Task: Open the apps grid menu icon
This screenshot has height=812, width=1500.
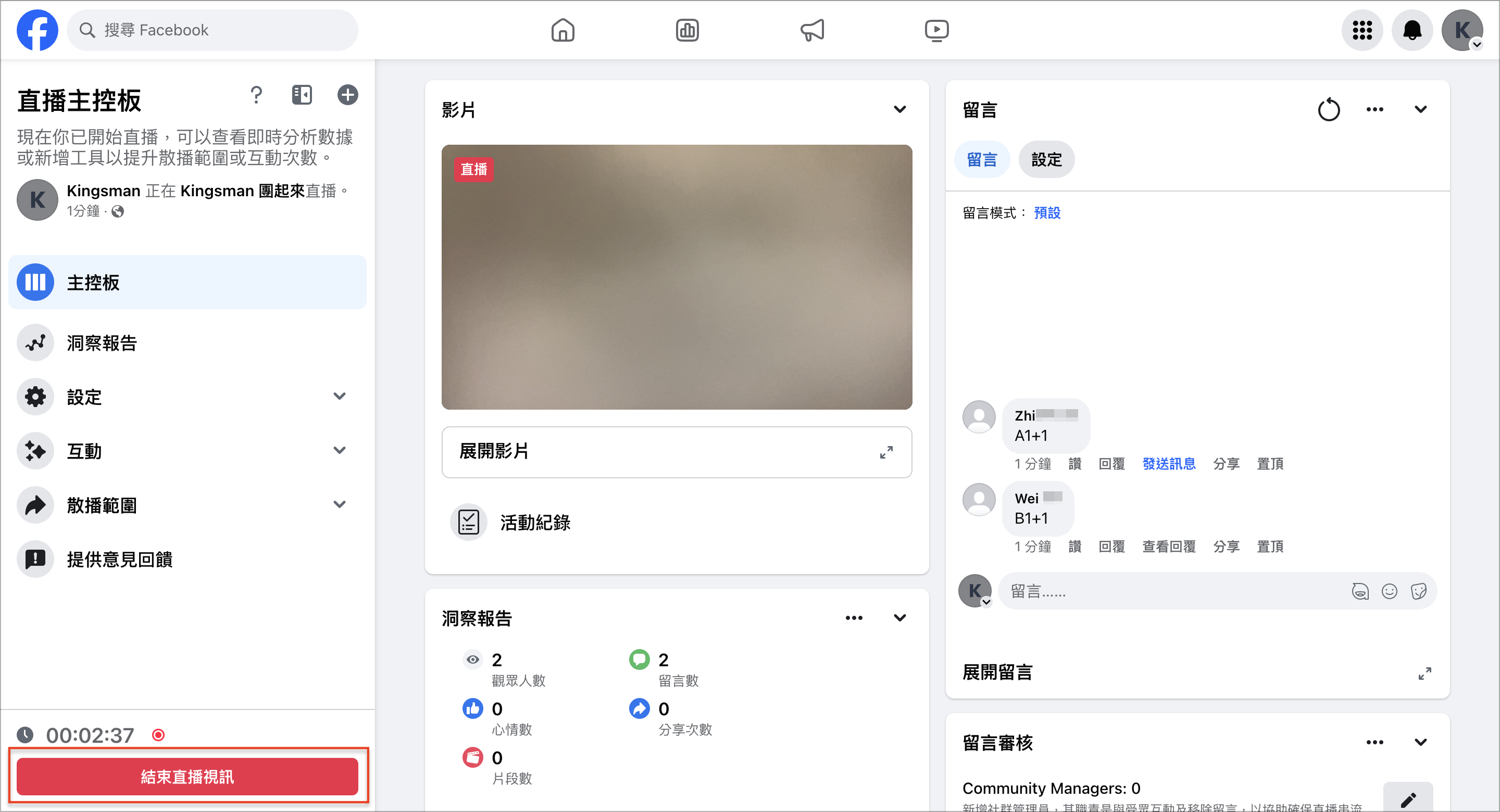Action: pyautogui.click(x=1362, y=30)
